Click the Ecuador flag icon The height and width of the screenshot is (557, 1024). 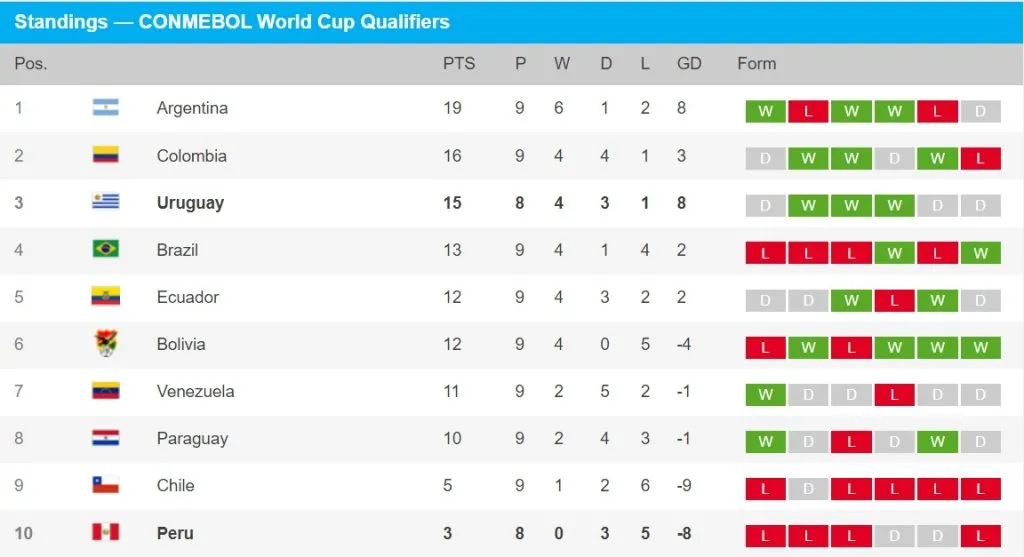pyautogui.click(x=105, y=296)
